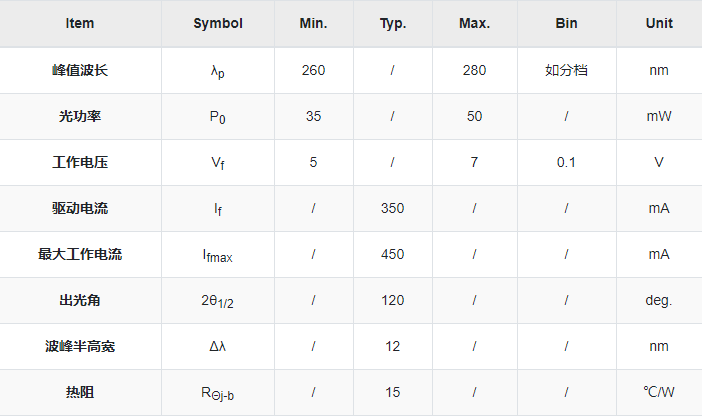Click the °C/W unit cell
The width and height of the screenshot is (702, 416).
point(659,392)
